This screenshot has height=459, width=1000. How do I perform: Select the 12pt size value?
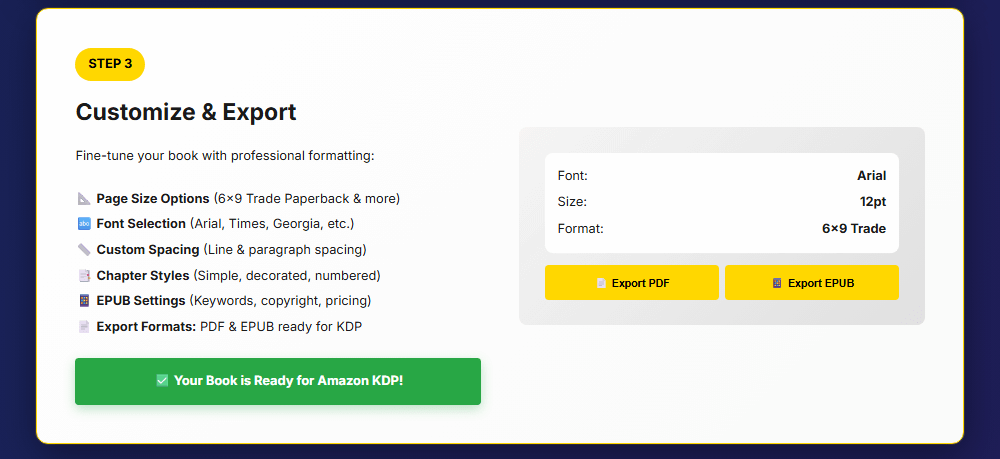[872, 202]
